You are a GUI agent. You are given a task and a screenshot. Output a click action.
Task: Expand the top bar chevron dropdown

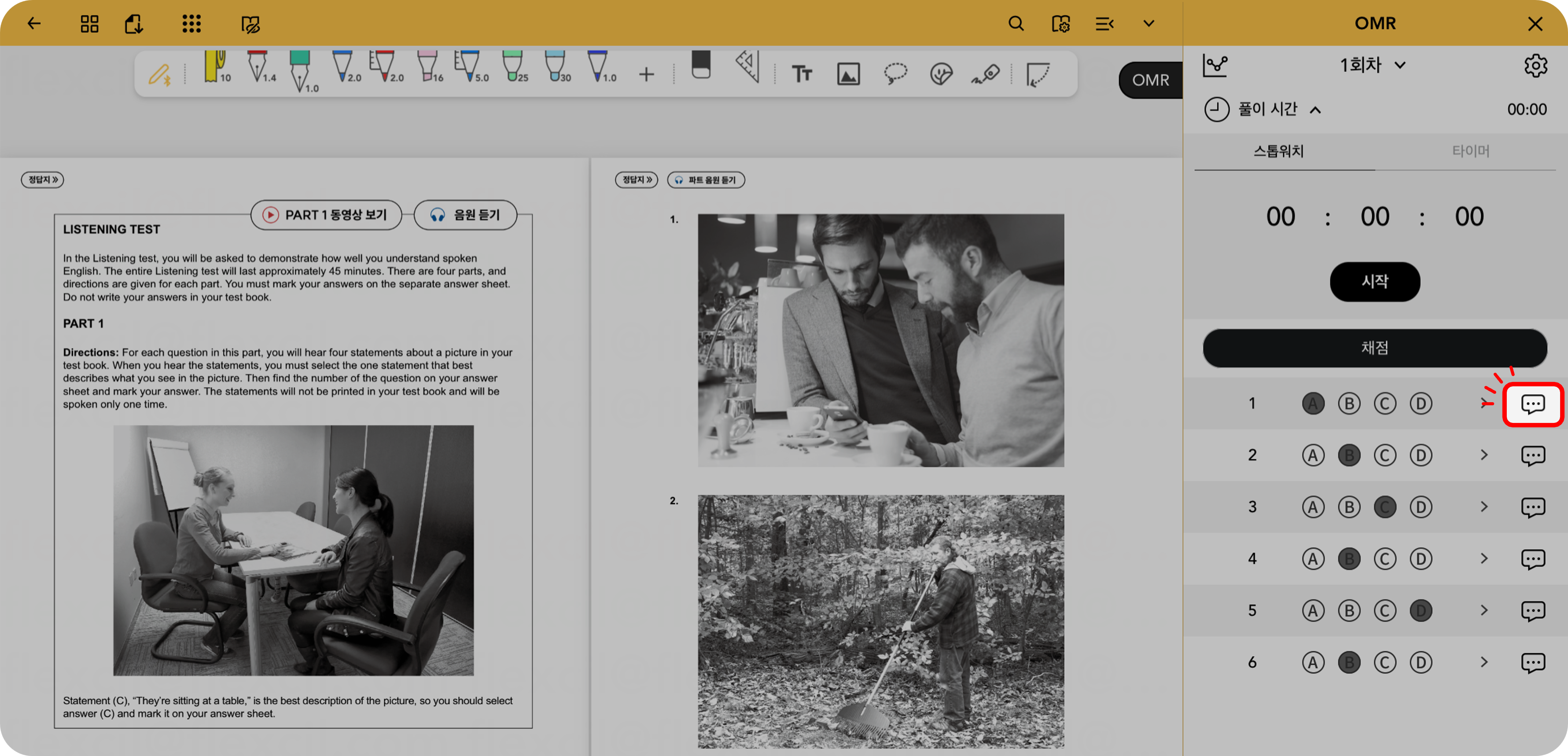(x=1148, y=24)
